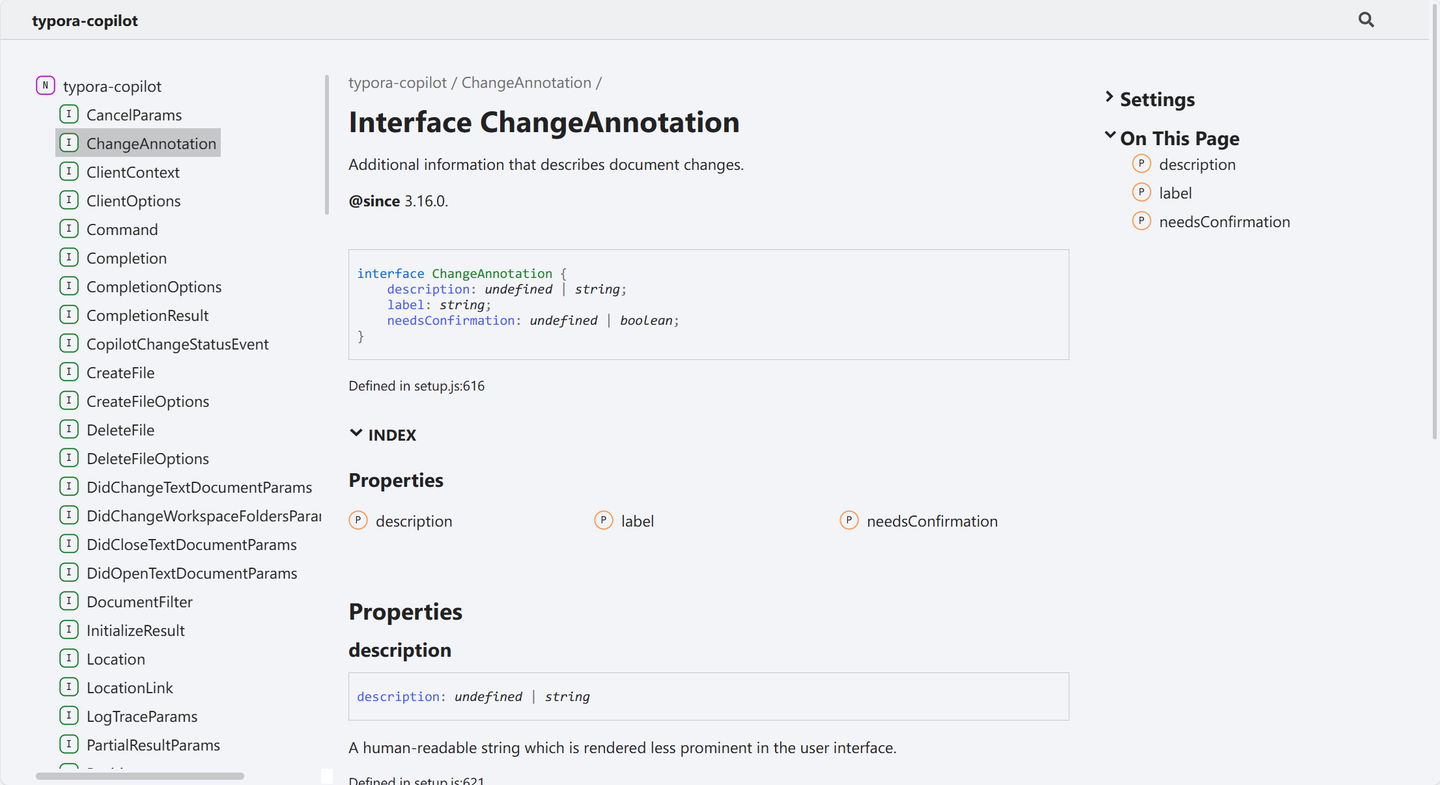
Task: Select ClientContext in the sidebar
Action: coord(133,171)
